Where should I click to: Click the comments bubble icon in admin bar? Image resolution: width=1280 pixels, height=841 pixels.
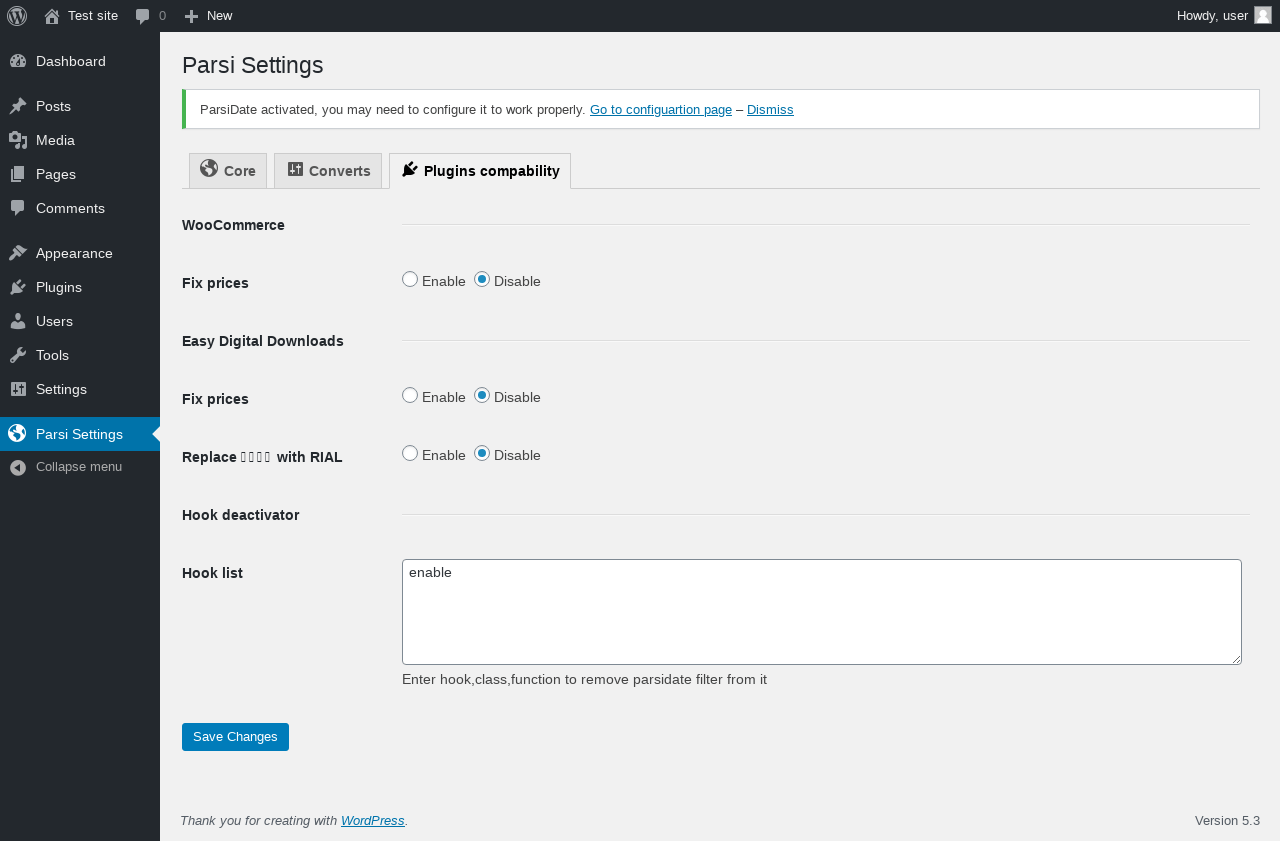143,16
